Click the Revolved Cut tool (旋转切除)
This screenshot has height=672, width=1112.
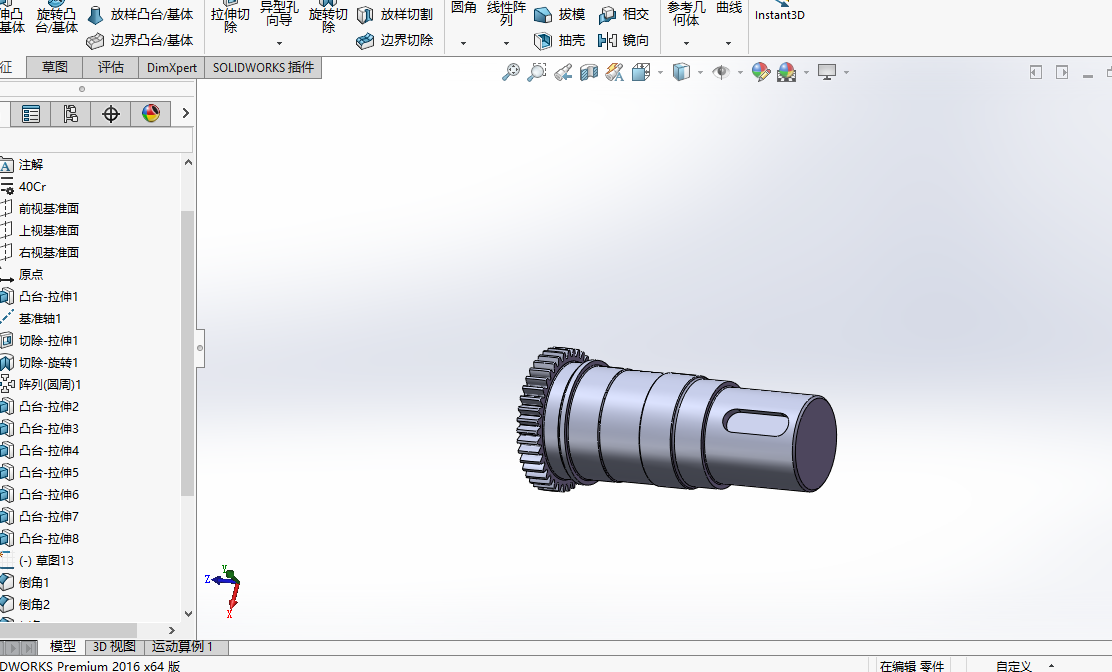click(328, 19)
